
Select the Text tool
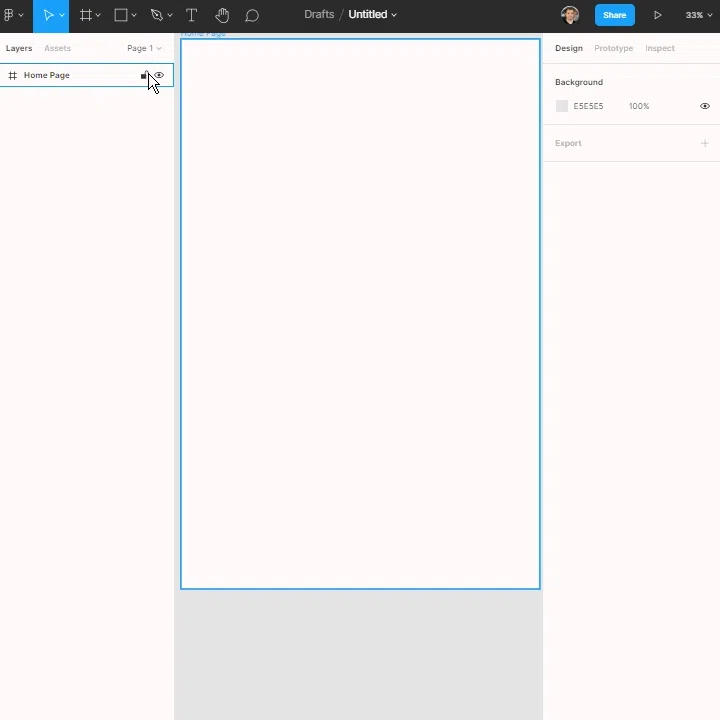click(191, 15)
